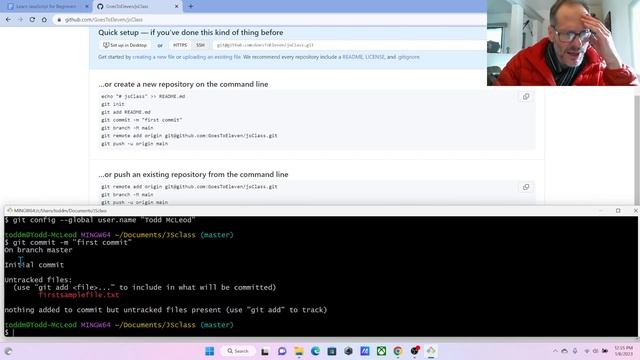The image size is (640, 360).
Task: Follow the .gitignore link
Action: (x=409, y=57)
